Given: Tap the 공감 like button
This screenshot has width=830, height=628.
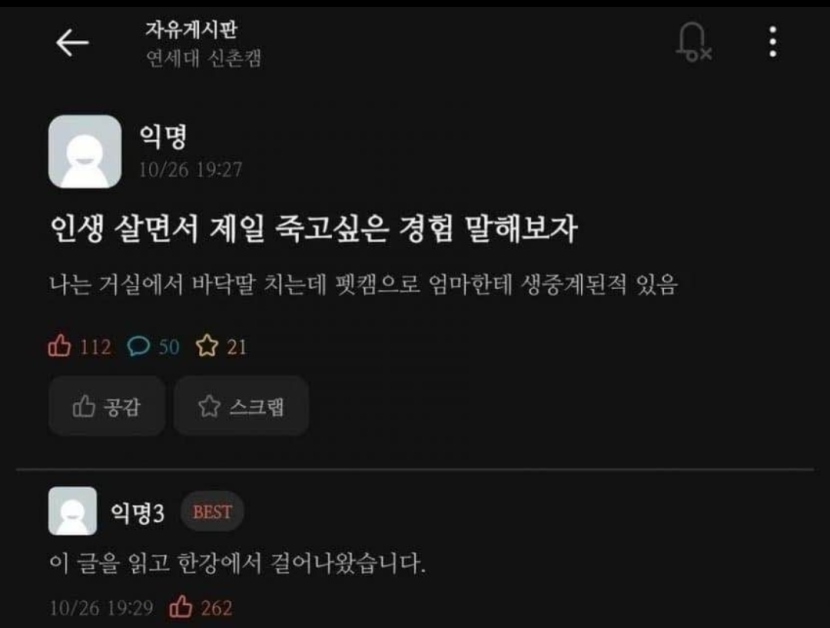Looking at the screenshot, I should (x=107, y=406).
